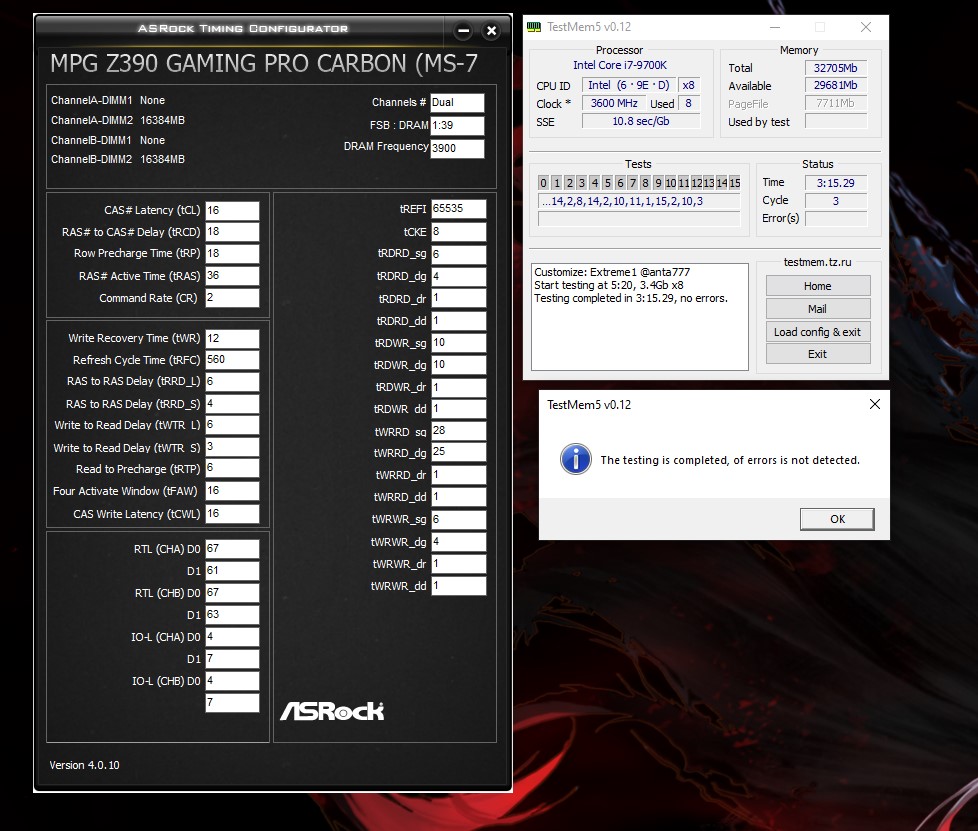Click the Mail button in TestMem5
The image size is (978, 831).
pyautogui.click(x=818, y=309)
